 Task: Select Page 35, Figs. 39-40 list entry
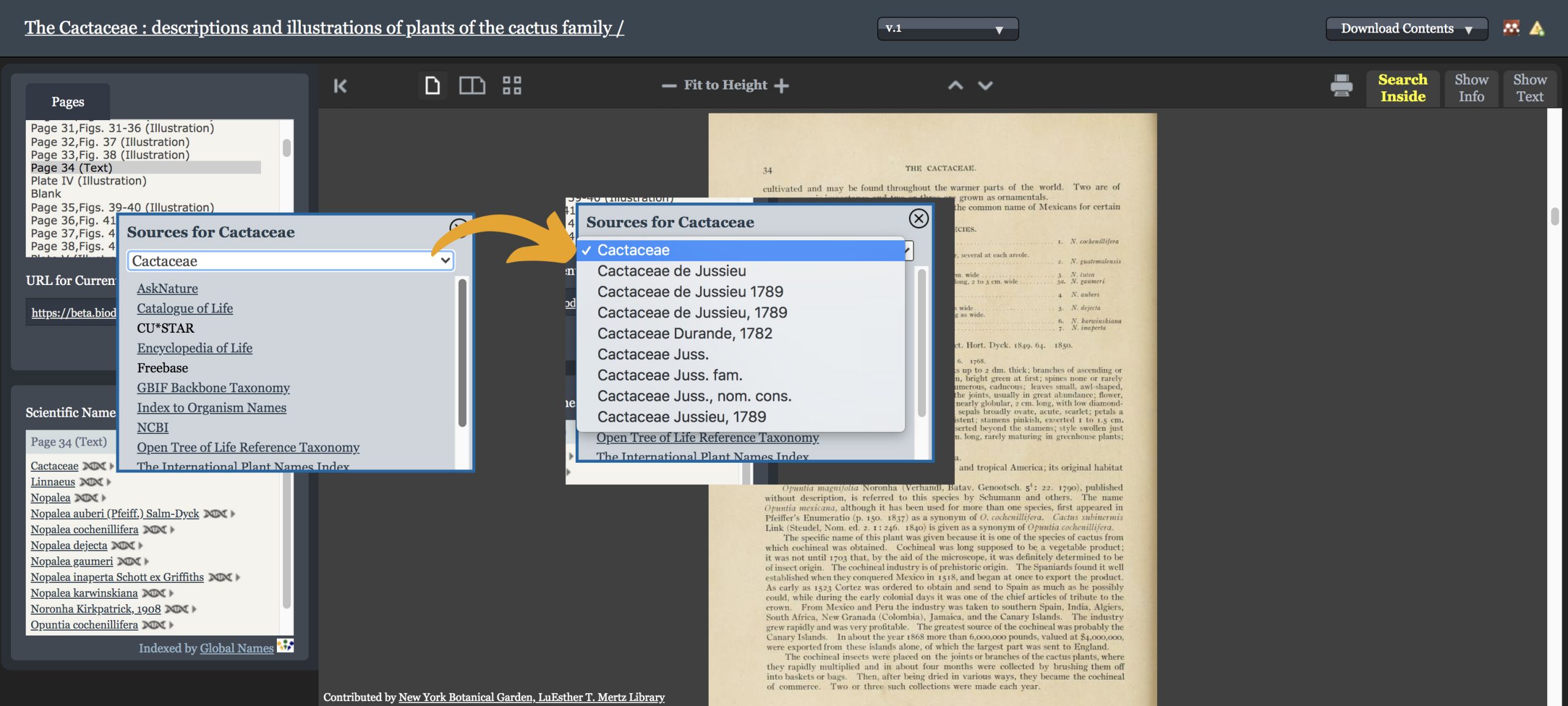coord(123,207)
